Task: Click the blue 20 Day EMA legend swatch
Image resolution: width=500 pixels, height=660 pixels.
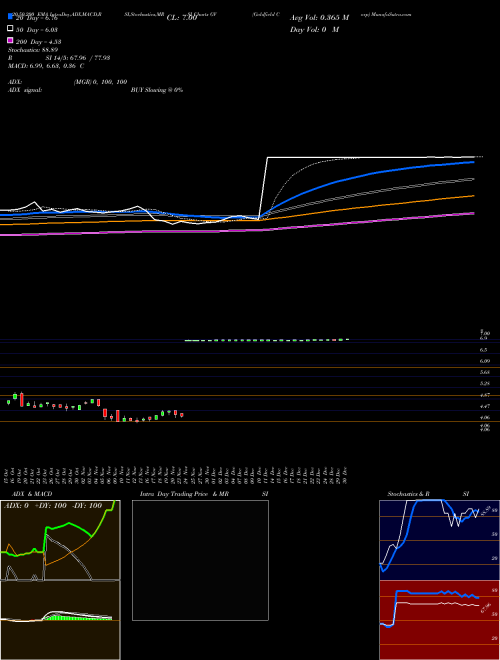Action: pyautogui.click(x=10, y=17)
